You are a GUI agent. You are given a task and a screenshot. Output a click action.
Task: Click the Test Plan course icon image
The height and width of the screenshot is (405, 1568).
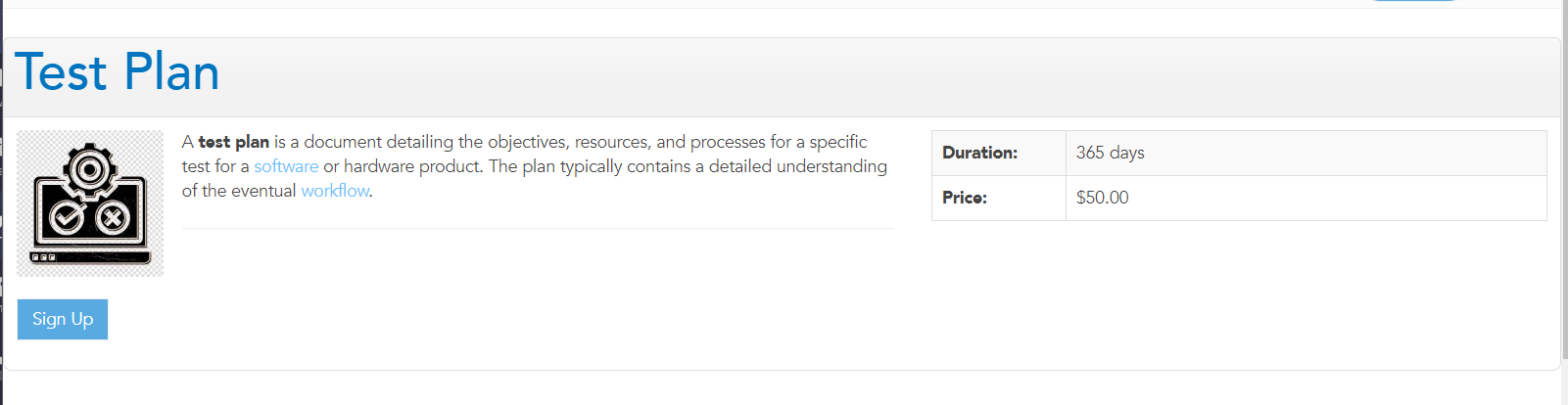(x=90, y=203)
